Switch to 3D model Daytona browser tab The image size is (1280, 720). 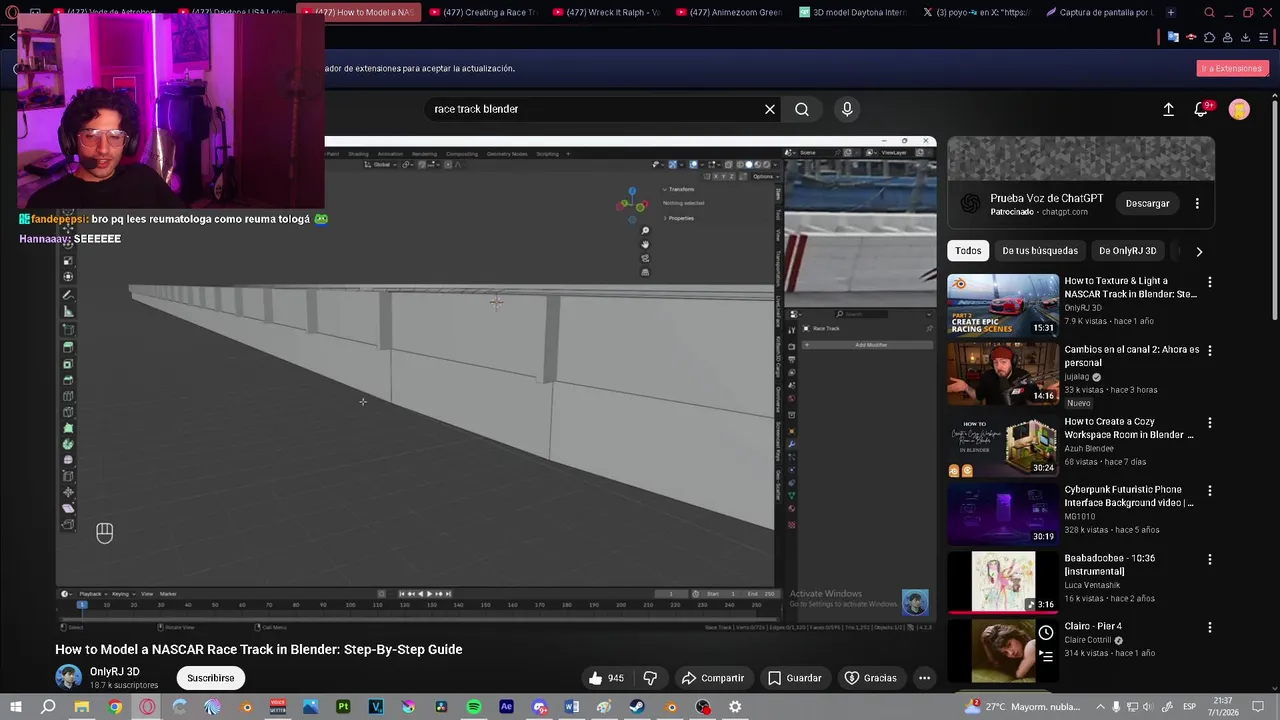pyautogui.click(x=853, y=12)
